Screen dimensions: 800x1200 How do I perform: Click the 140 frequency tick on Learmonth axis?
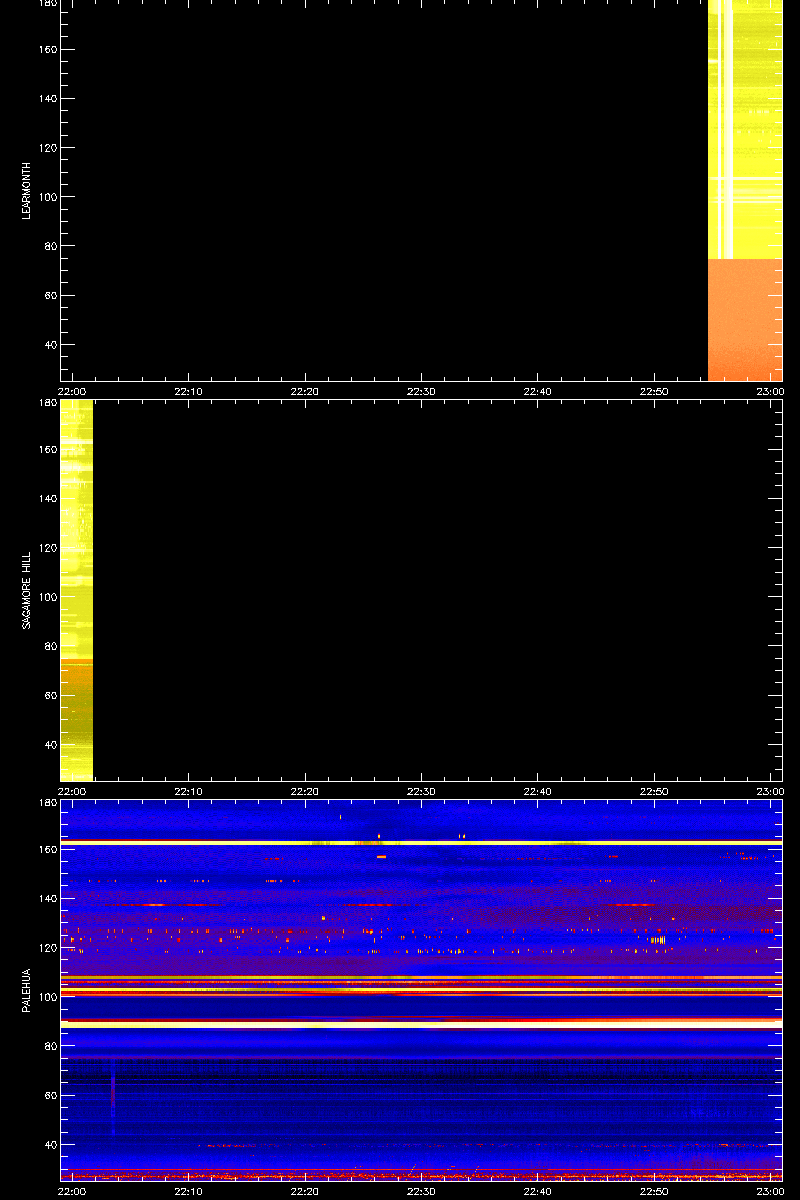[x=49, y=99]
